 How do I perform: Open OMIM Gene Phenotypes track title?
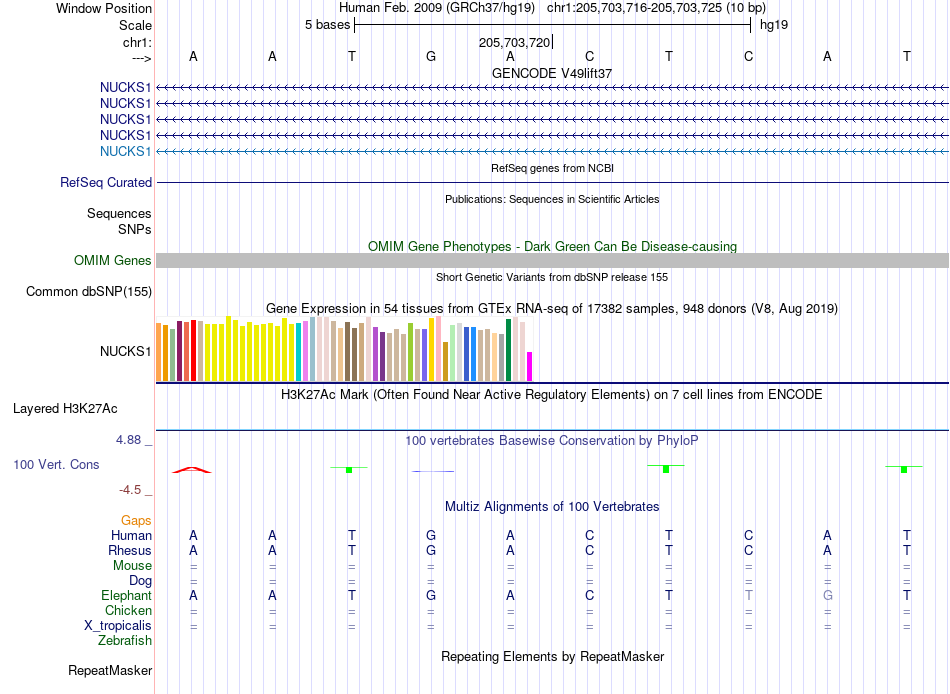point(552,246)
